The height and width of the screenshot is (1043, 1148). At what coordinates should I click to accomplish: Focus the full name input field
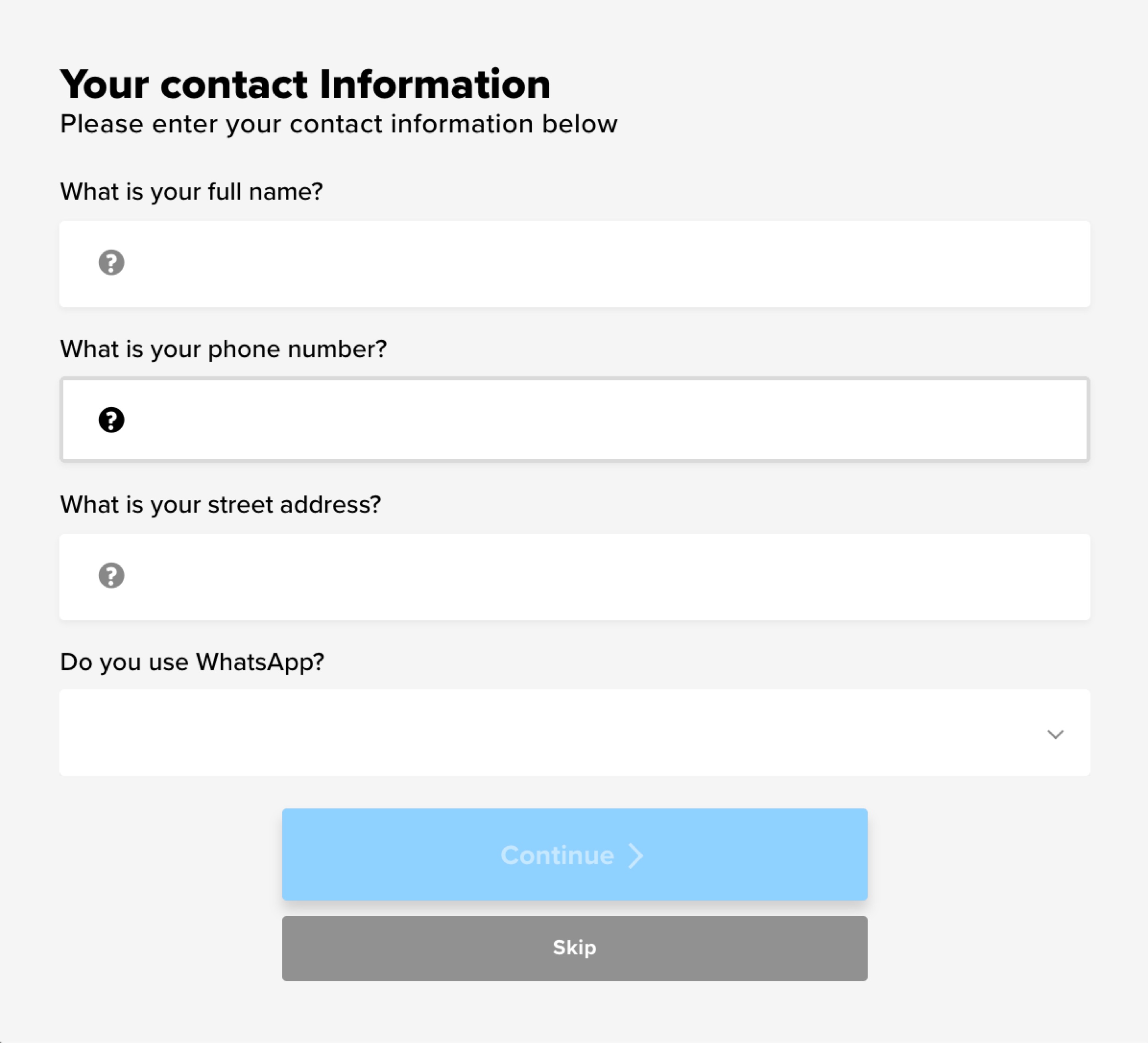coord(574,264)
